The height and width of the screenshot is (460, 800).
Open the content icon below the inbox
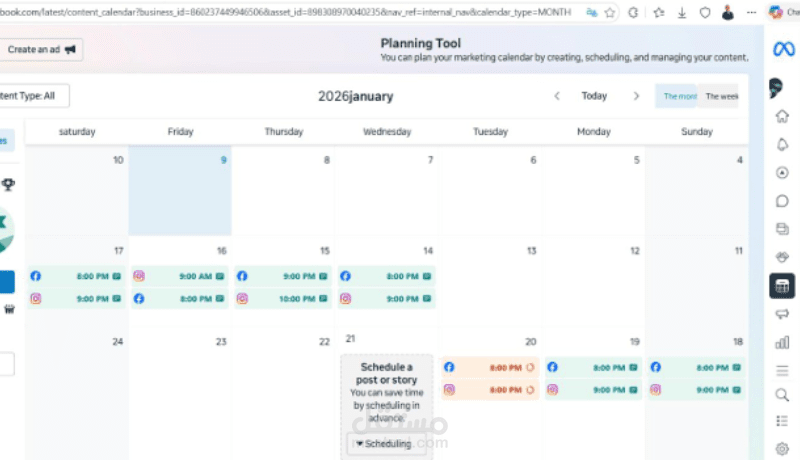pos(782,228)
